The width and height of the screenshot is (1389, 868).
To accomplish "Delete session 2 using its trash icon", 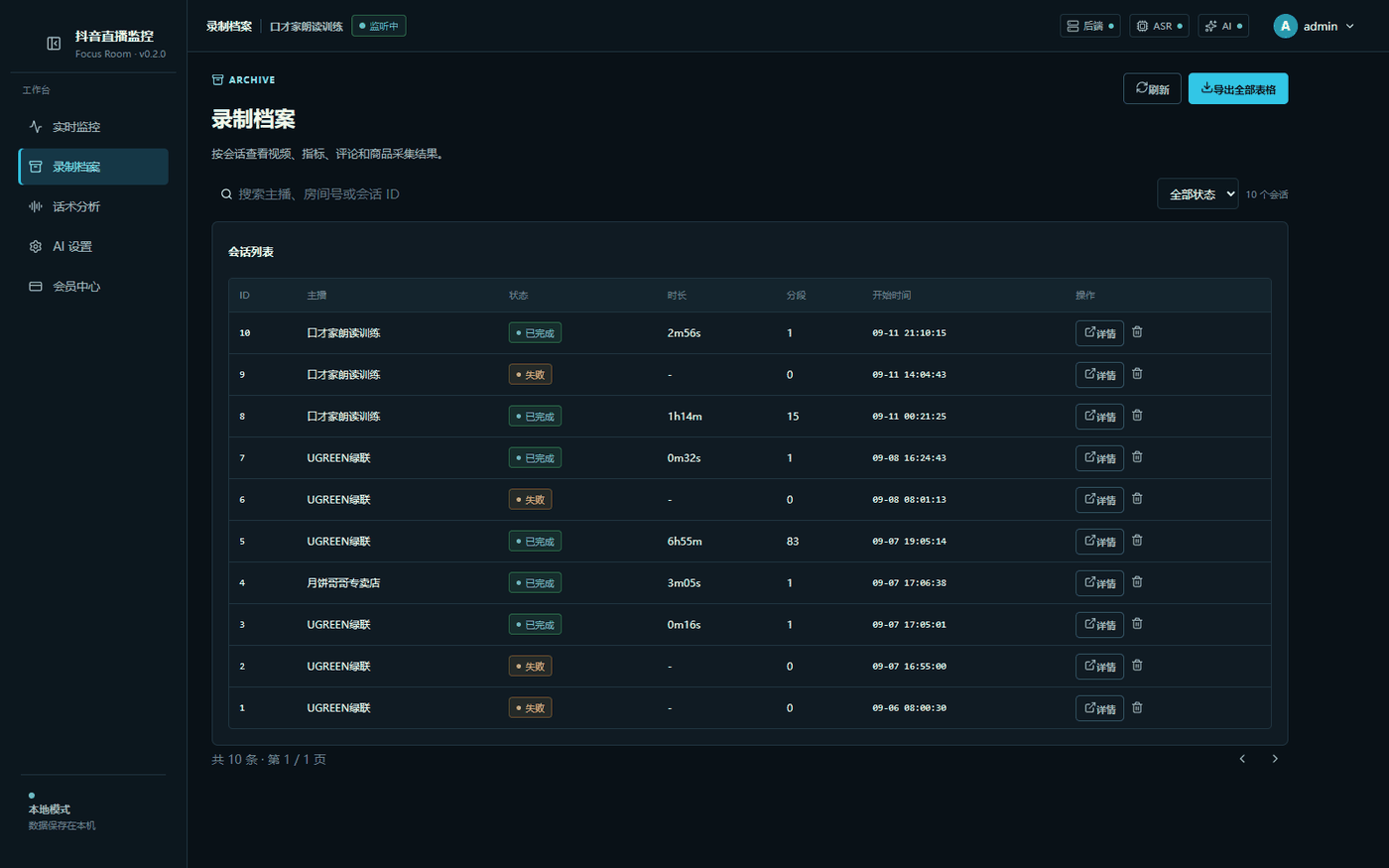I will coord(1137,666).
